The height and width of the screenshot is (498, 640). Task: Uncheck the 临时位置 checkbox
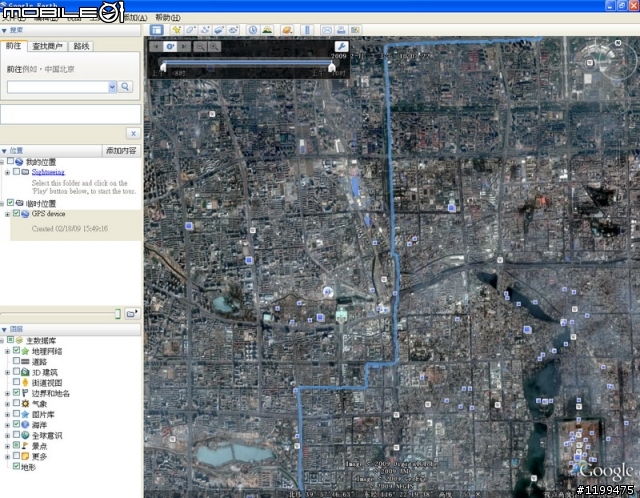tap(10, 202)
